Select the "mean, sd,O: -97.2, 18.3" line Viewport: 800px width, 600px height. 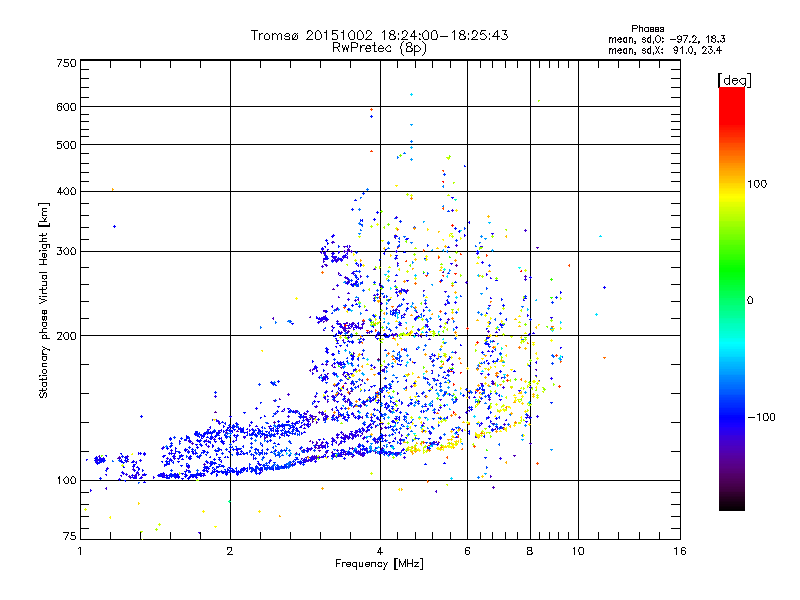coord(666,39)
